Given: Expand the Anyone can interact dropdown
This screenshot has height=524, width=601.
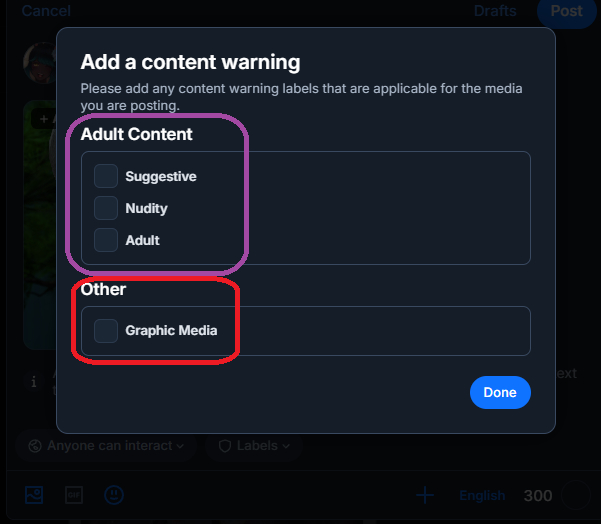Looking at the screenshot, I should tap(107, 446).
